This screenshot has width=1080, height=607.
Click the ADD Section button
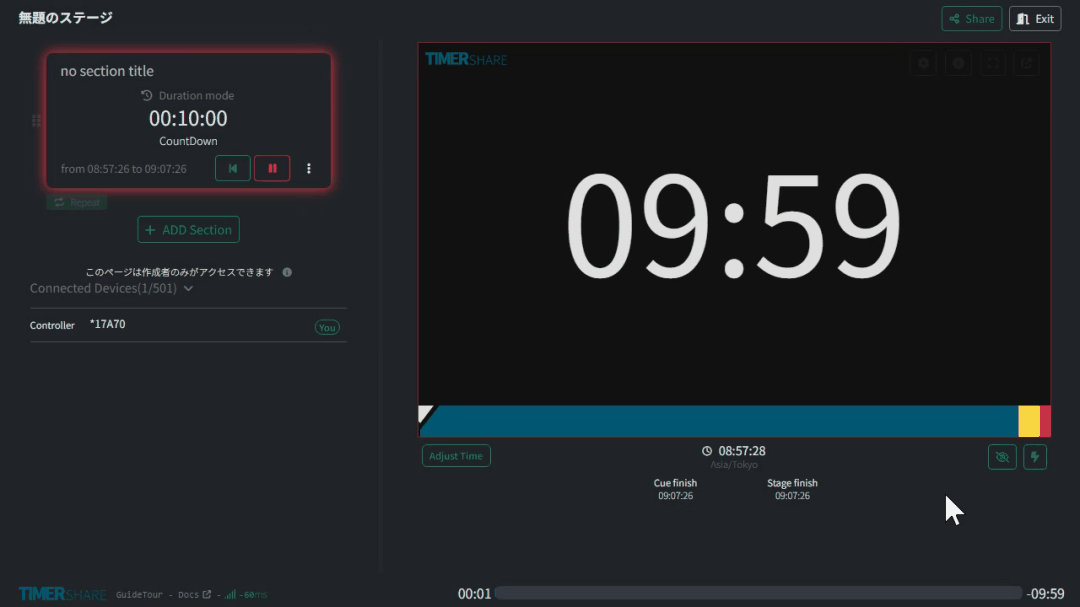point(188,230)
